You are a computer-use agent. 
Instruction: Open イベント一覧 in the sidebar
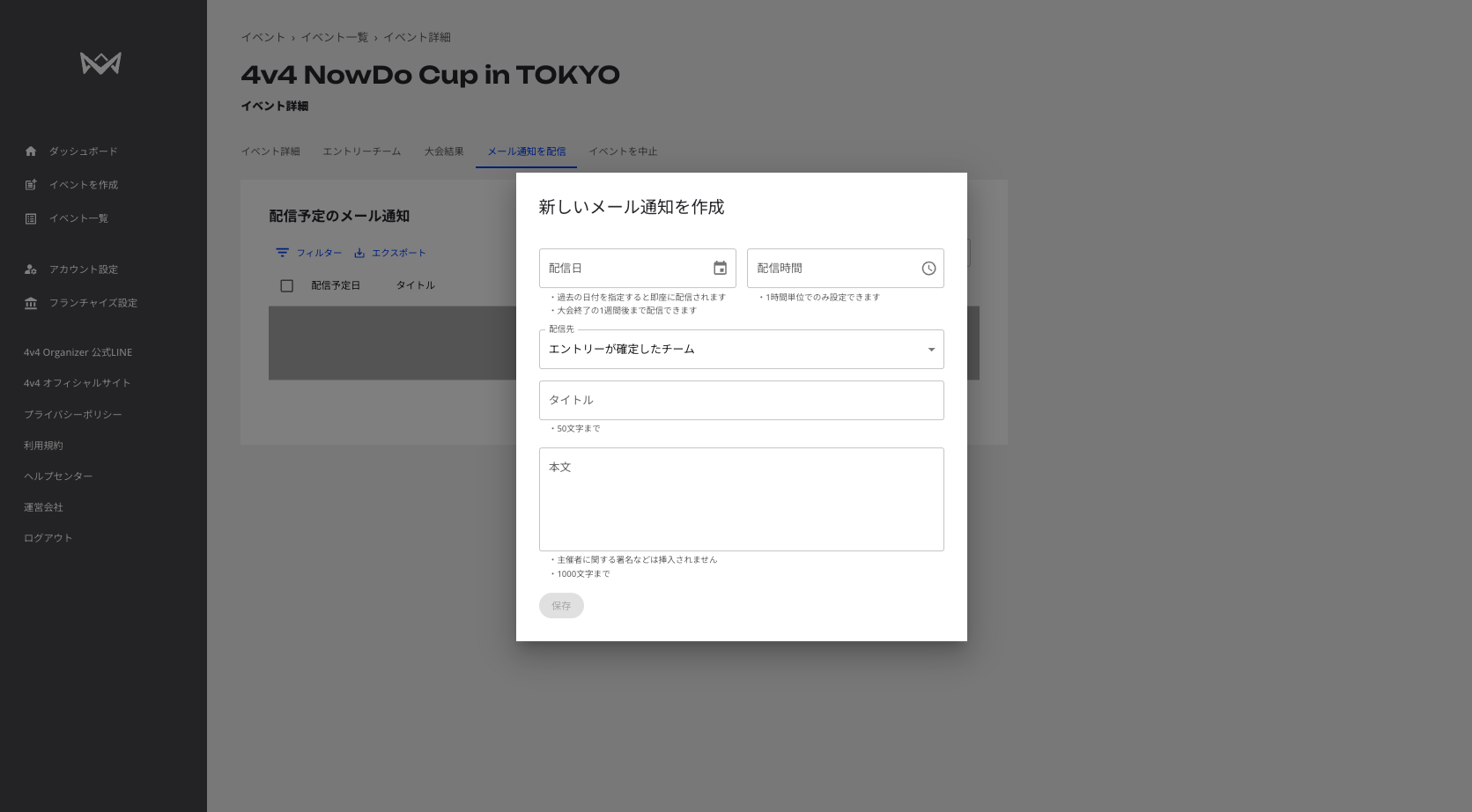pyautogui.click(x=78, y=218)
